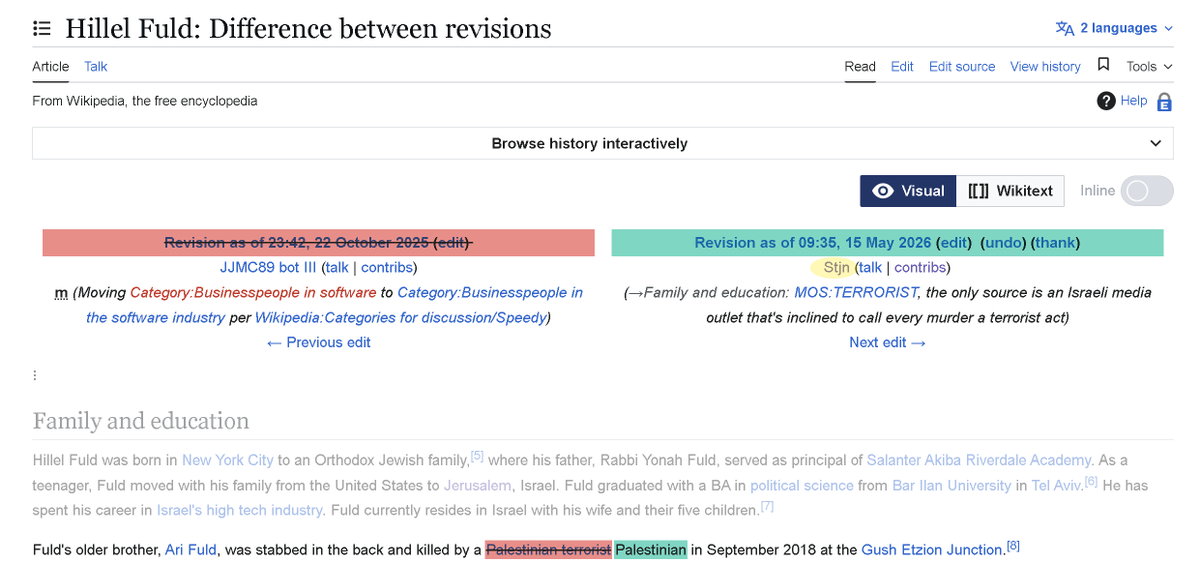Image resolution: width=1200 pixels, height=563 pixels.
Task: Open the Bar Ilan University link
Action: tap(951, 485)
